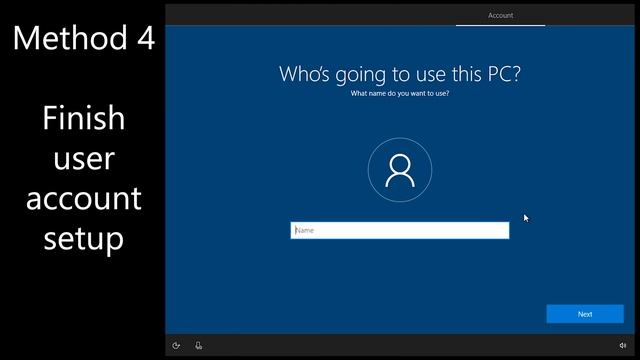Click the volume speaker icon
Screen dimensions: 640x360
point(622,346)
